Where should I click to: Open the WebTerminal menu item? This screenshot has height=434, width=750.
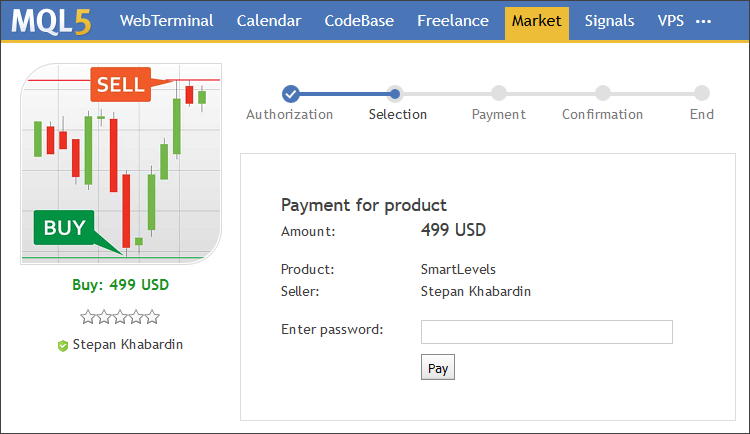[166, 21]
